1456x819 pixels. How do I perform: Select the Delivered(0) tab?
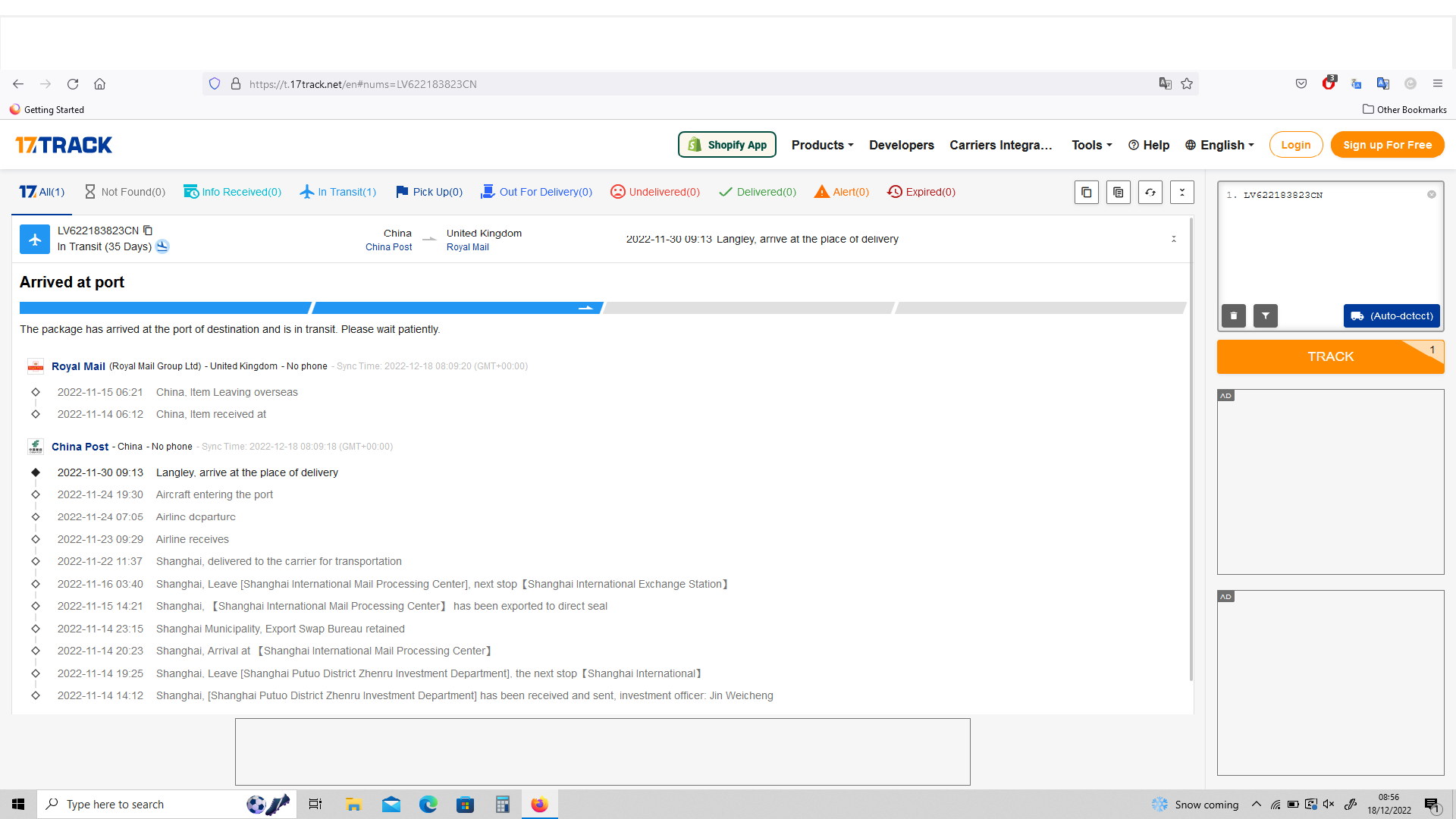[x=757, y=192]
